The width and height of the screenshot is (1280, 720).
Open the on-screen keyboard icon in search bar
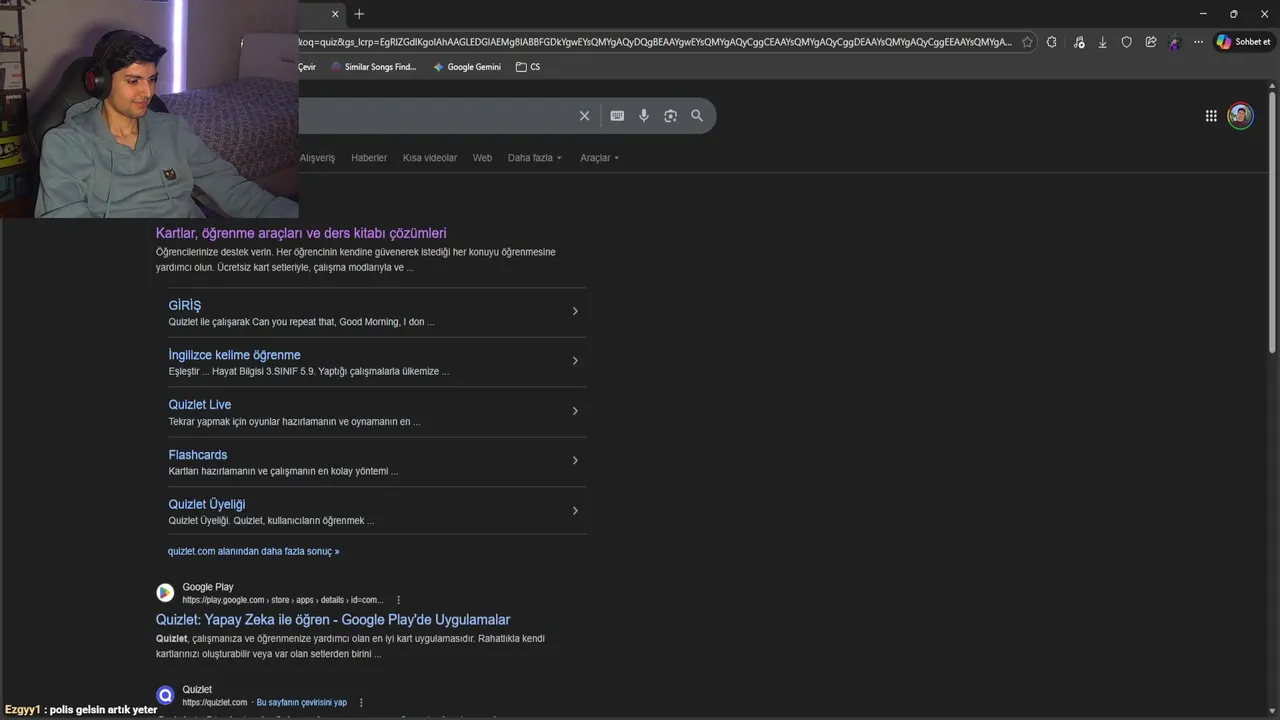617,116
